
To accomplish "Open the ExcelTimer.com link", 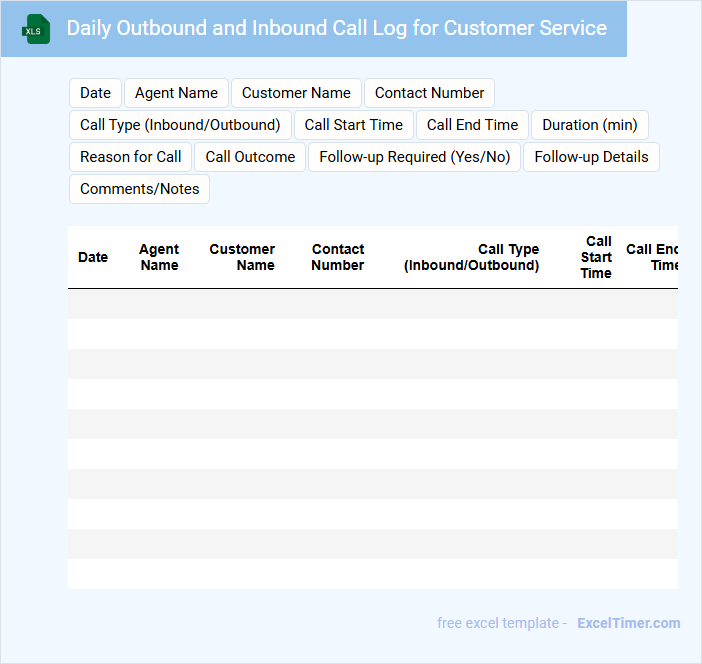I will pos(628,623).
